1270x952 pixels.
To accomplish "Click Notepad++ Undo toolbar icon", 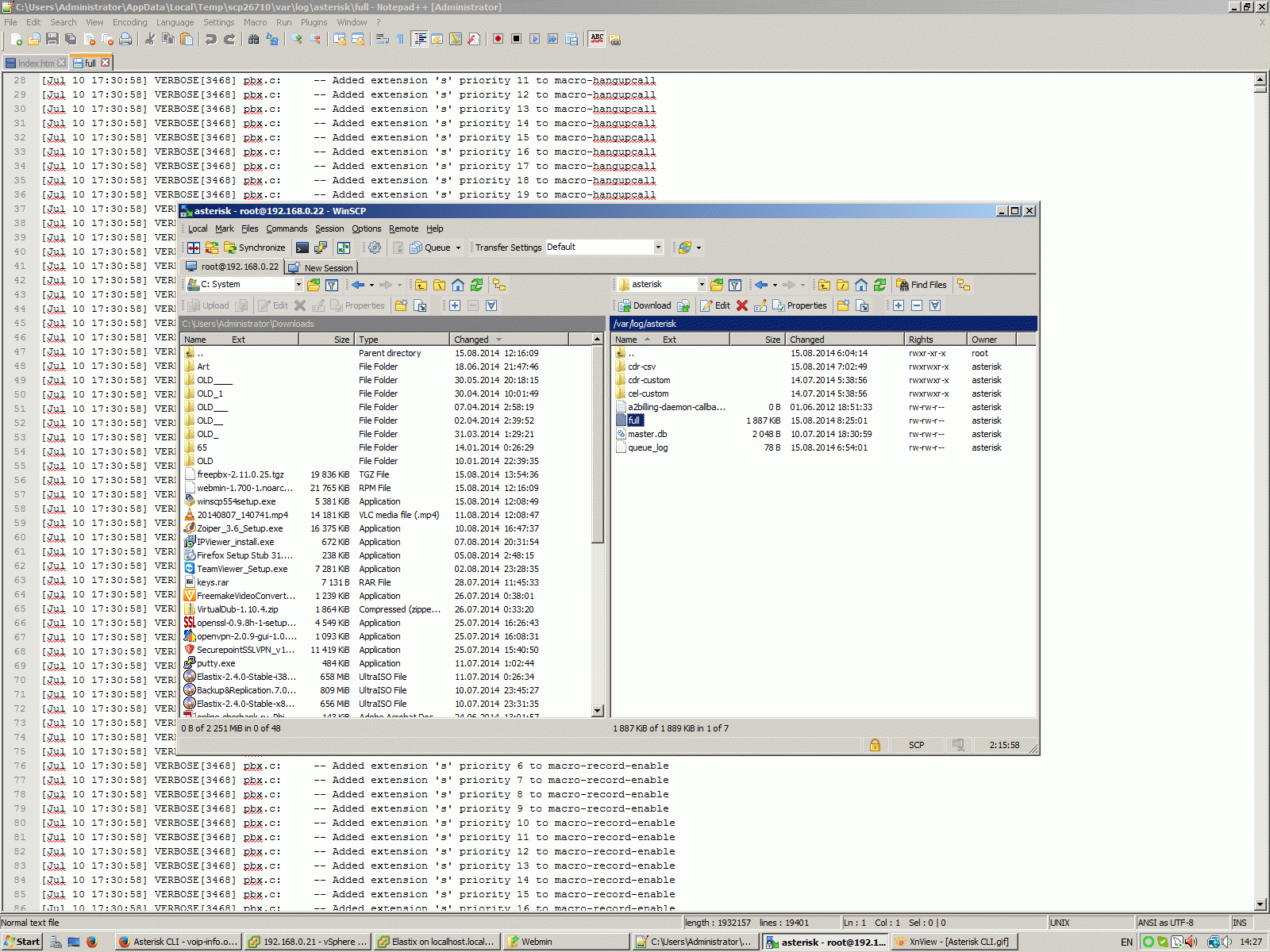I will coord(211,39).
